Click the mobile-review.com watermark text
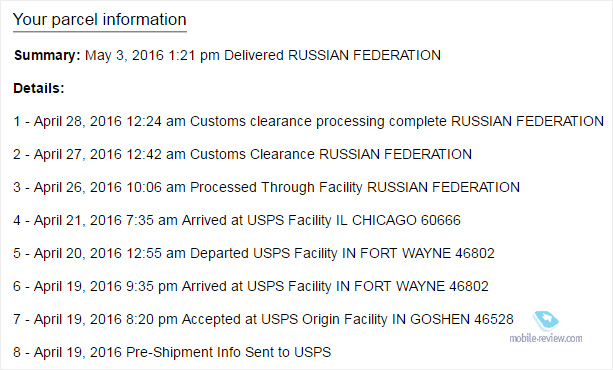Image resolution: width=613 pixels, height=370 pixels. click(546, 338)
